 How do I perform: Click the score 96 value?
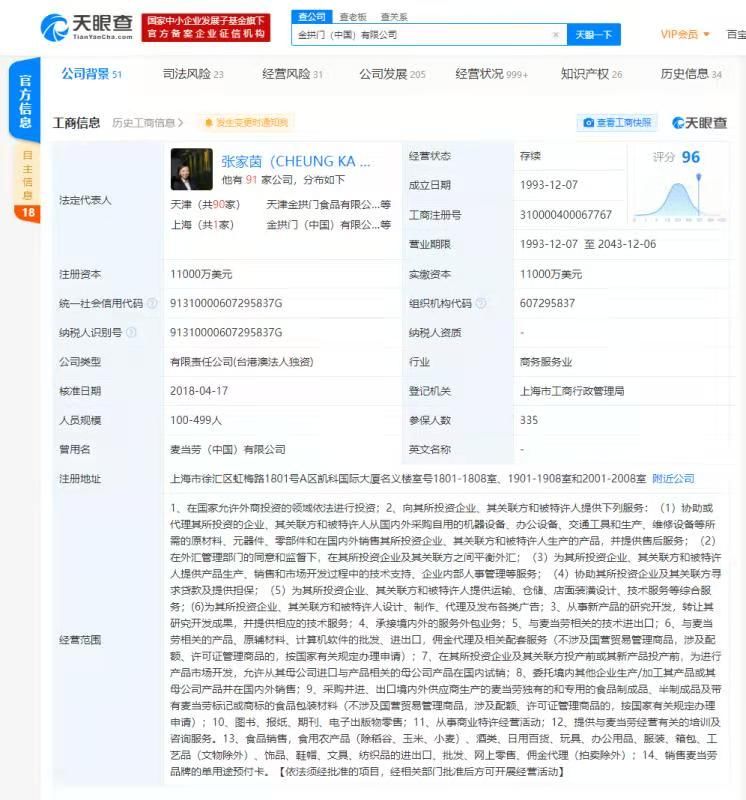[691, 157]
